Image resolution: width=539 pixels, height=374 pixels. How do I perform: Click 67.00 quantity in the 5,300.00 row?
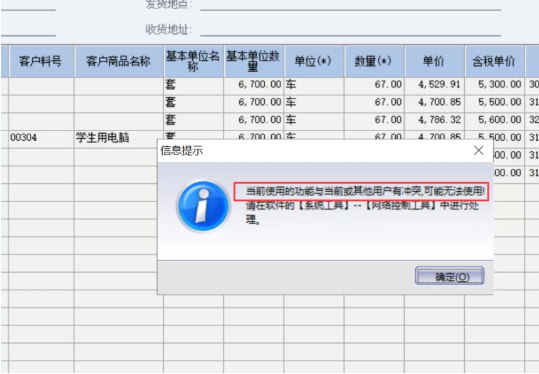tap(374, 85)
